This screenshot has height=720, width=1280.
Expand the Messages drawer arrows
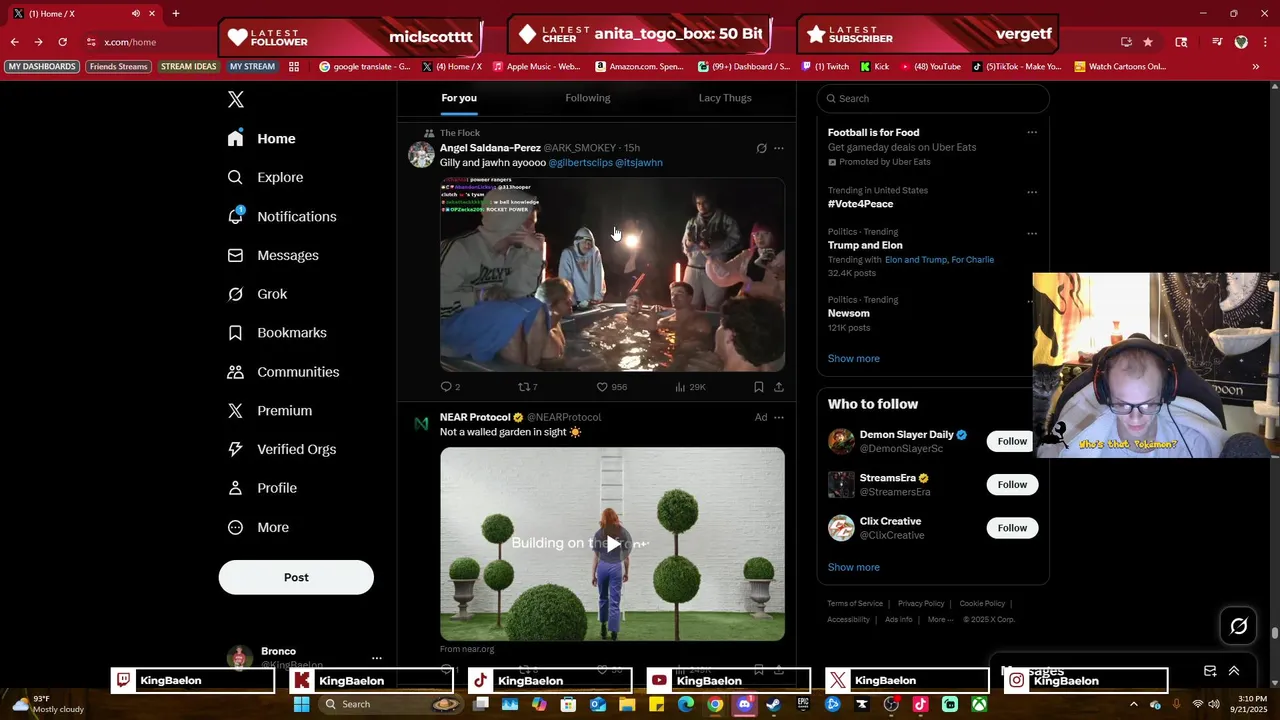click(1234, 671)
